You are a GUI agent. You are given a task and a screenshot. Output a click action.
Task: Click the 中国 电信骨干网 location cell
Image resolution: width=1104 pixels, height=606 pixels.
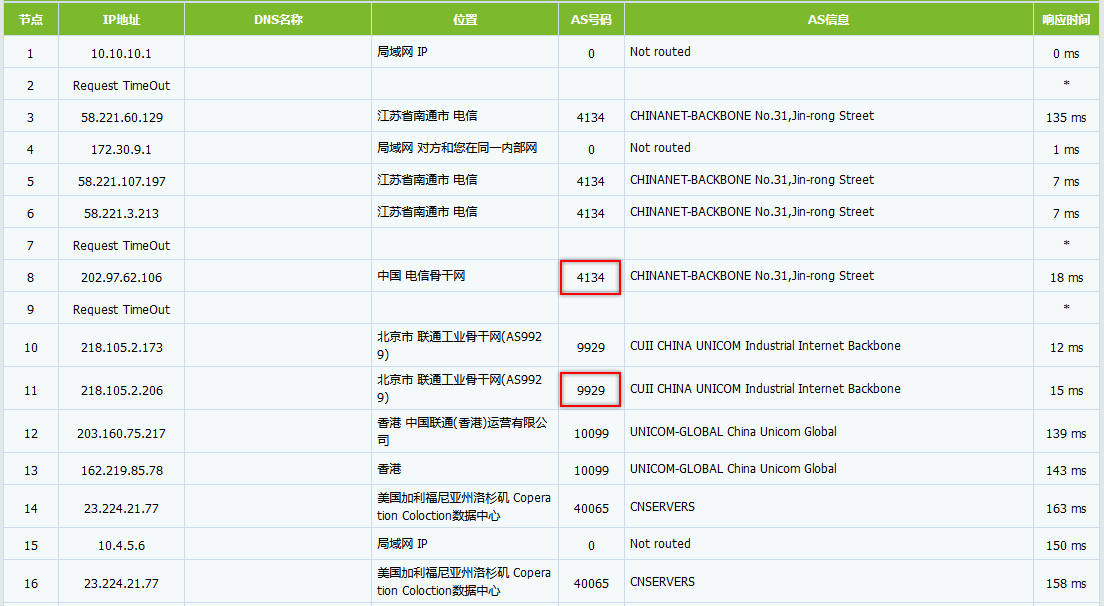point(421,276)
